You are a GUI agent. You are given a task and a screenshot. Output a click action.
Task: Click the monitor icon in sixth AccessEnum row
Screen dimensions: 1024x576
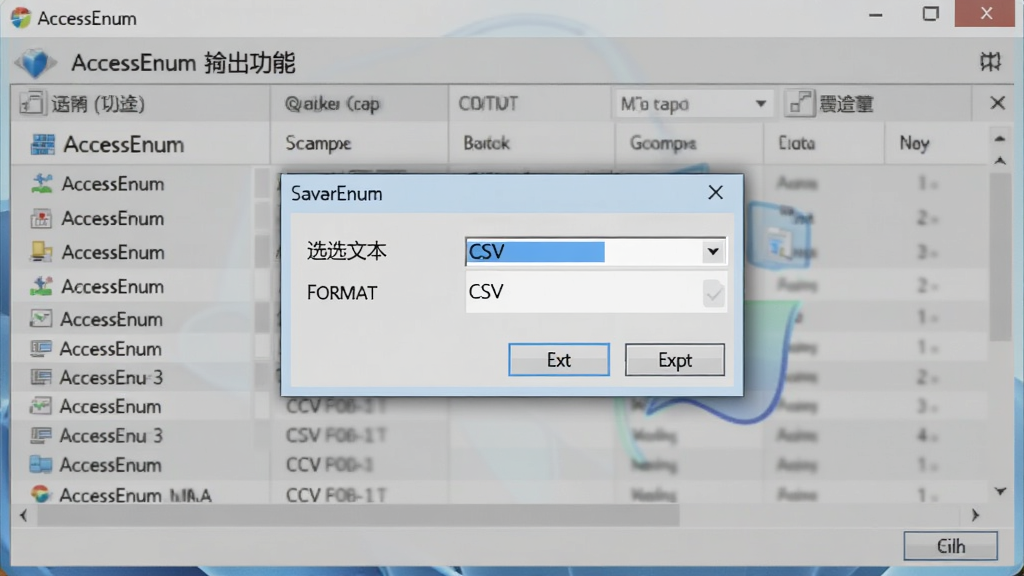point(40,348)
